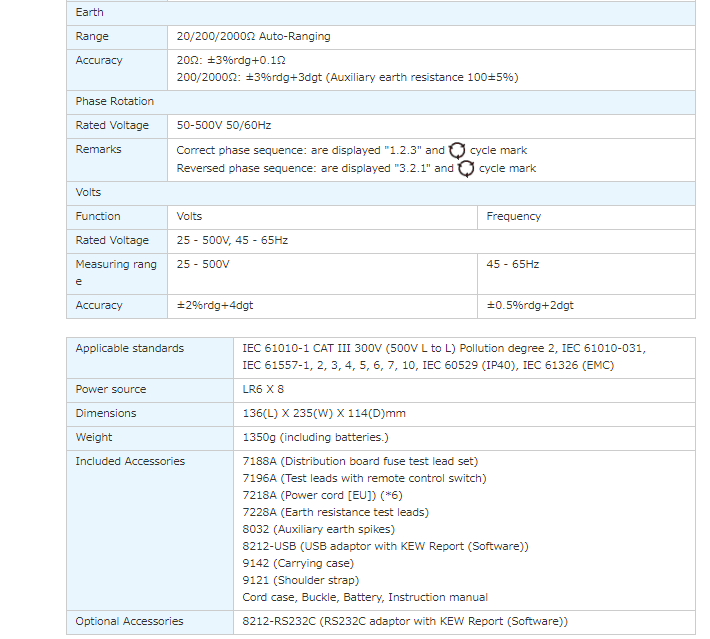Click the cycle mark icon after "1.2.3"

pyautogui.click(x=457, y=151)
